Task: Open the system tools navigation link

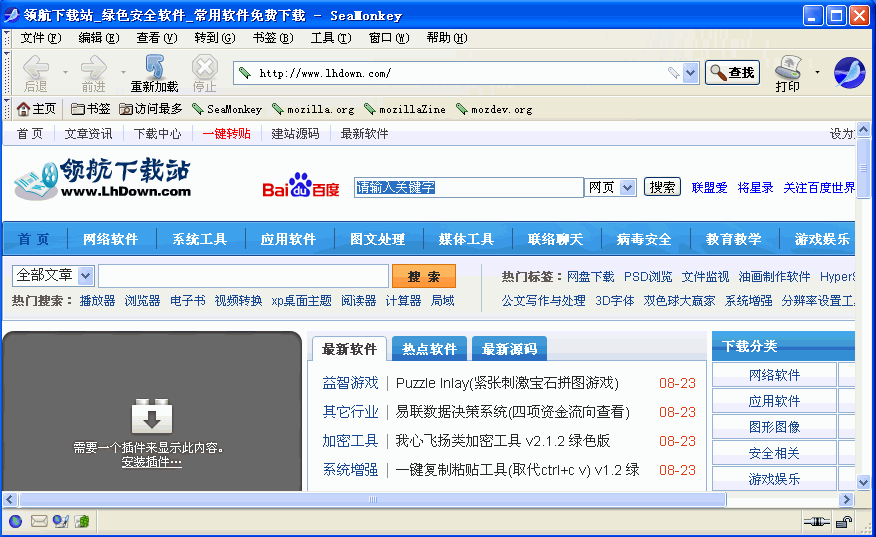Action: (199, 239)
